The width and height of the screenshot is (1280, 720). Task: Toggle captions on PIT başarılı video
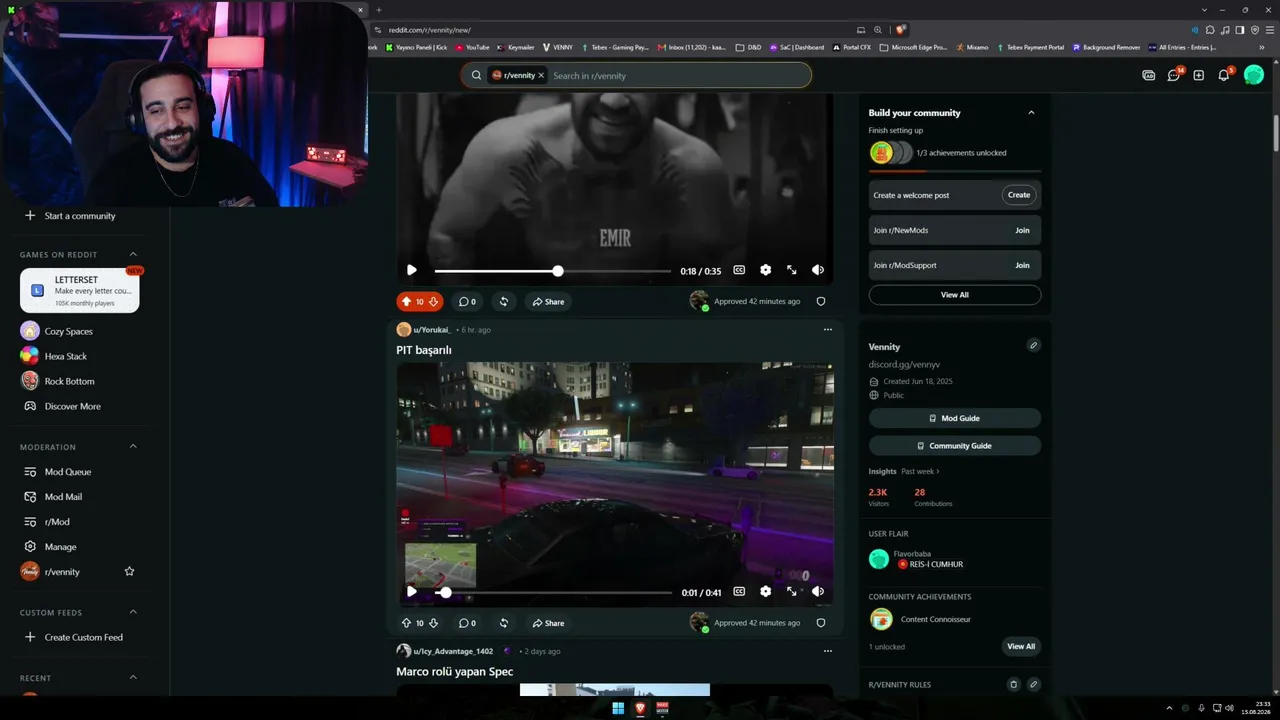coord(739,591)
